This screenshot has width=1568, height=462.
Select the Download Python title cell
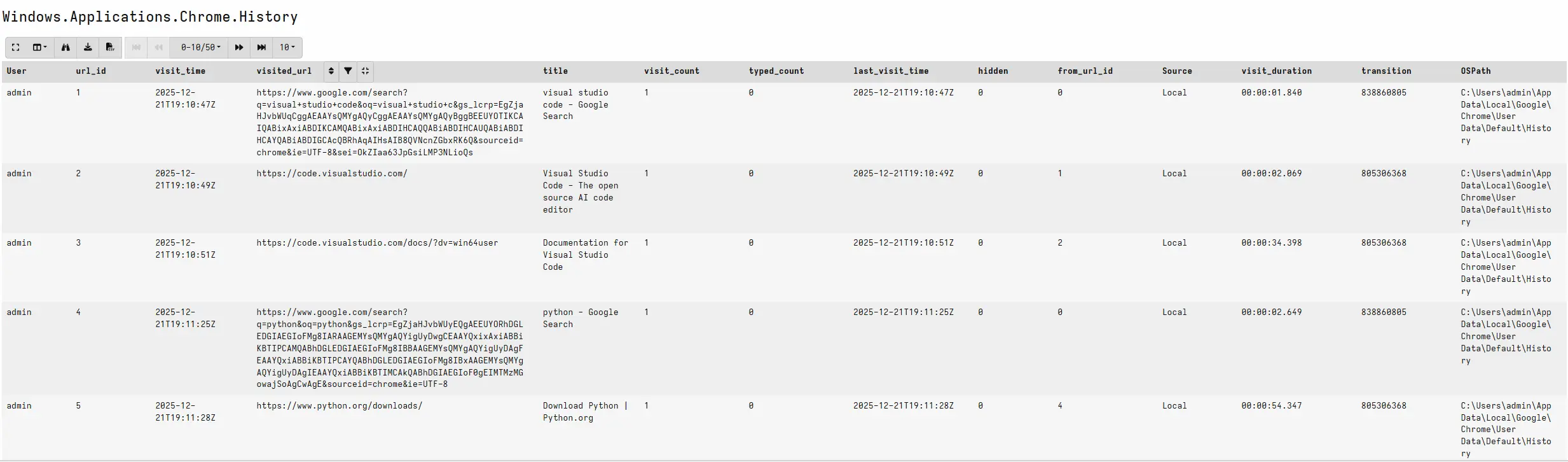coord(585,412)
